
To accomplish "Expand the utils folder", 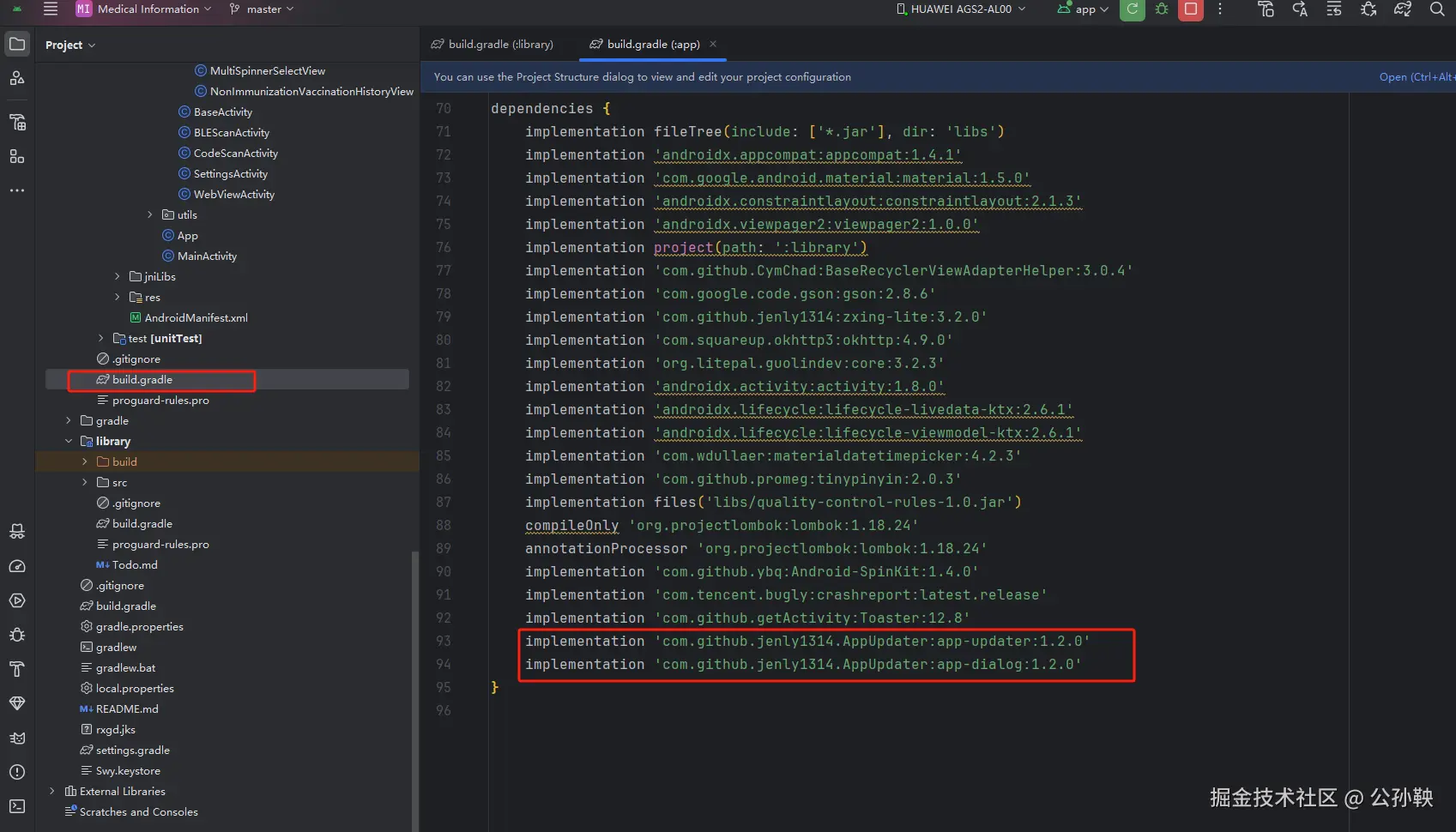I will pos(150,215).
